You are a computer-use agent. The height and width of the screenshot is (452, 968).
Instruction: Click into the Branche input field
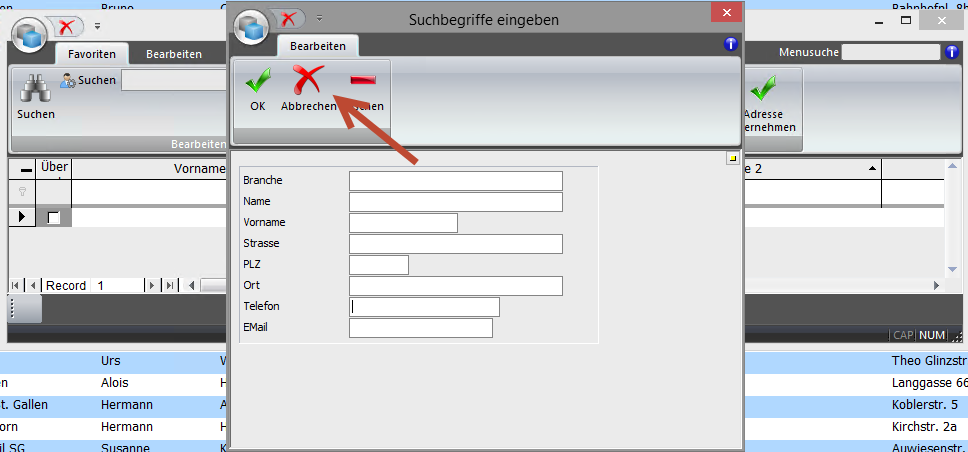click(455, 181)
